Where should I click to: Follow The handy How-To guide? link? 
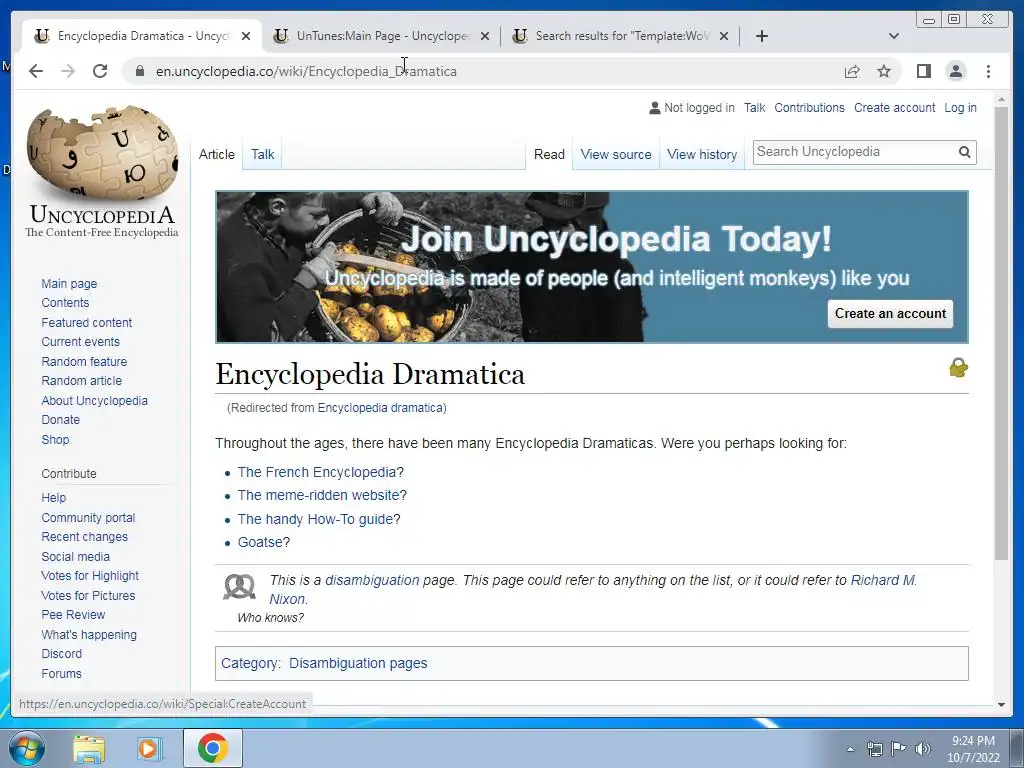click(x=319, y=519)
